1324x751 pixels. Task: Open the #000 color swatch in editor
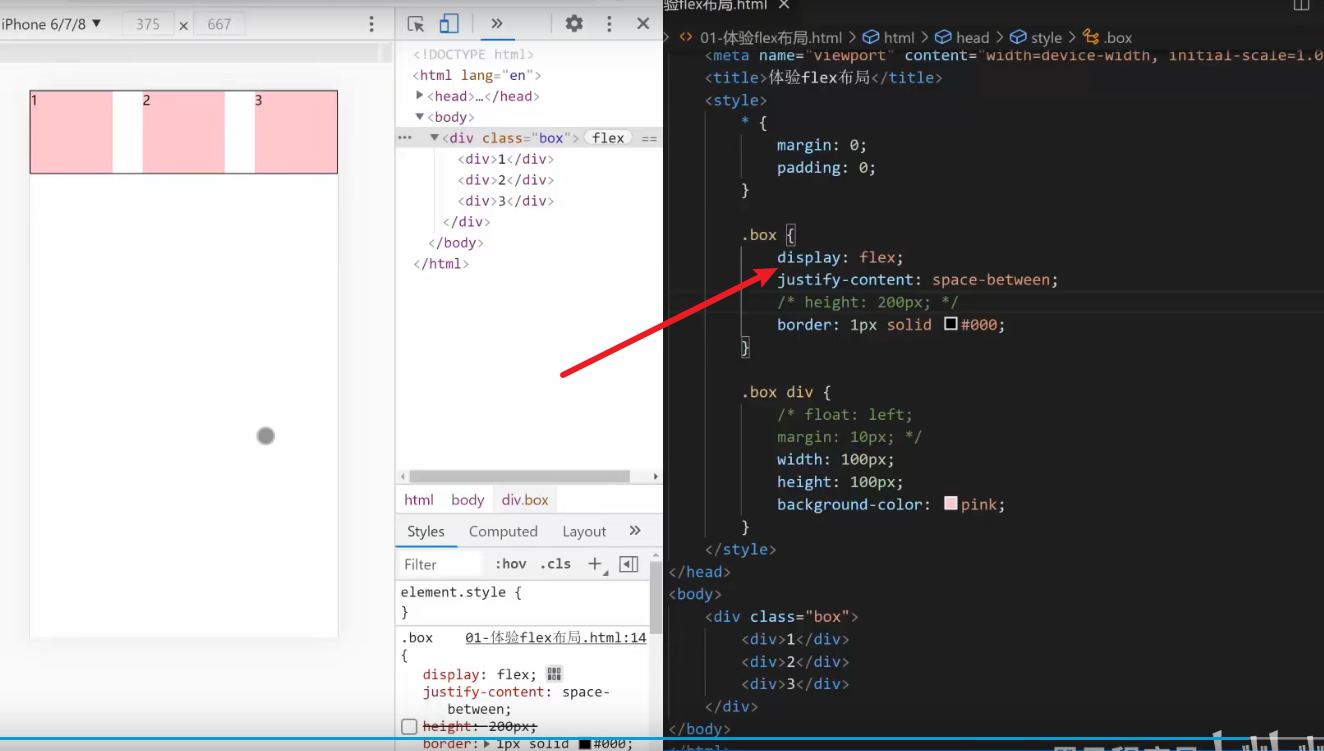click(951, 325)
